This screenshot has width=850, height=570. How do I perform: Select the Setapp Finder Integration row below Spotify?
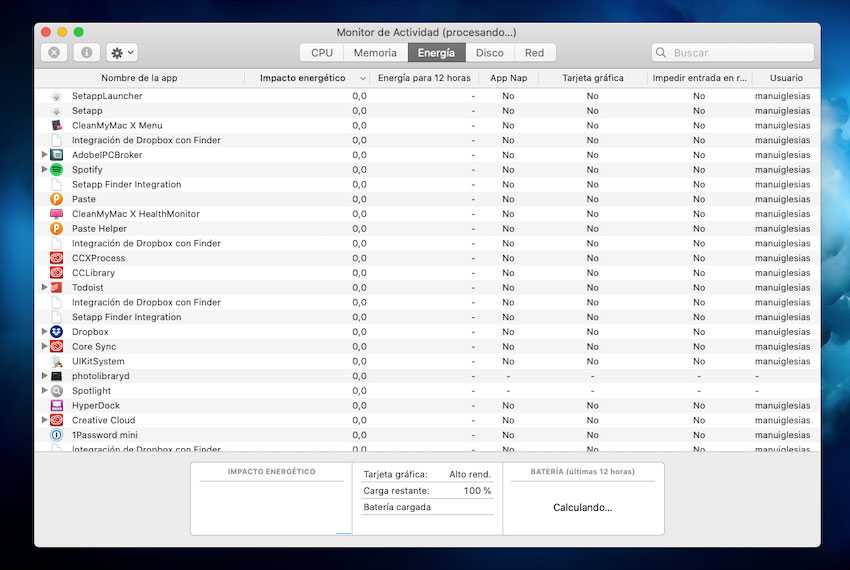[427, 184]
